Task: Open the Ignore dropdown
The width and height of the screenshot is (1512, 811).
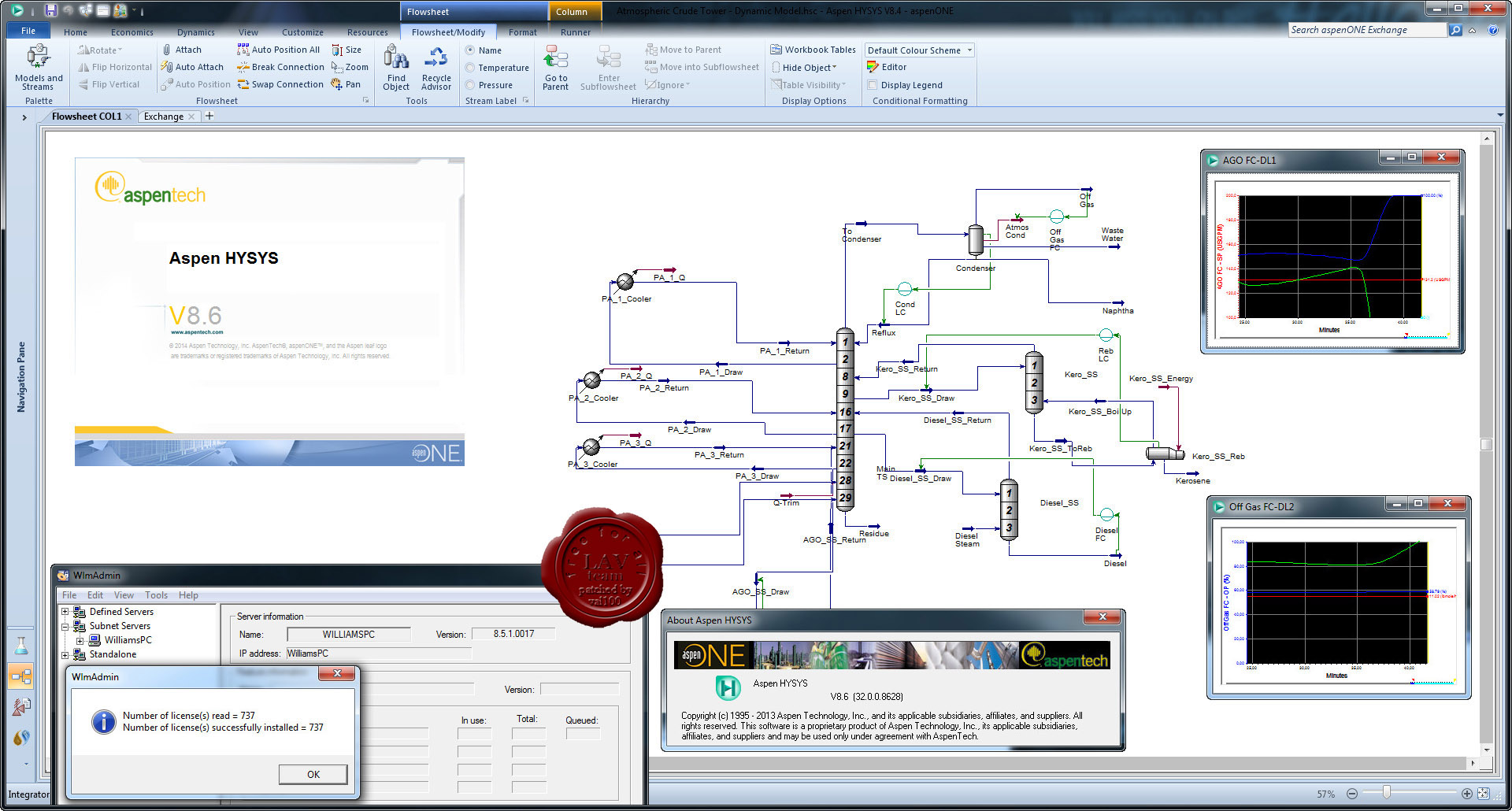Action: (668, 85)
